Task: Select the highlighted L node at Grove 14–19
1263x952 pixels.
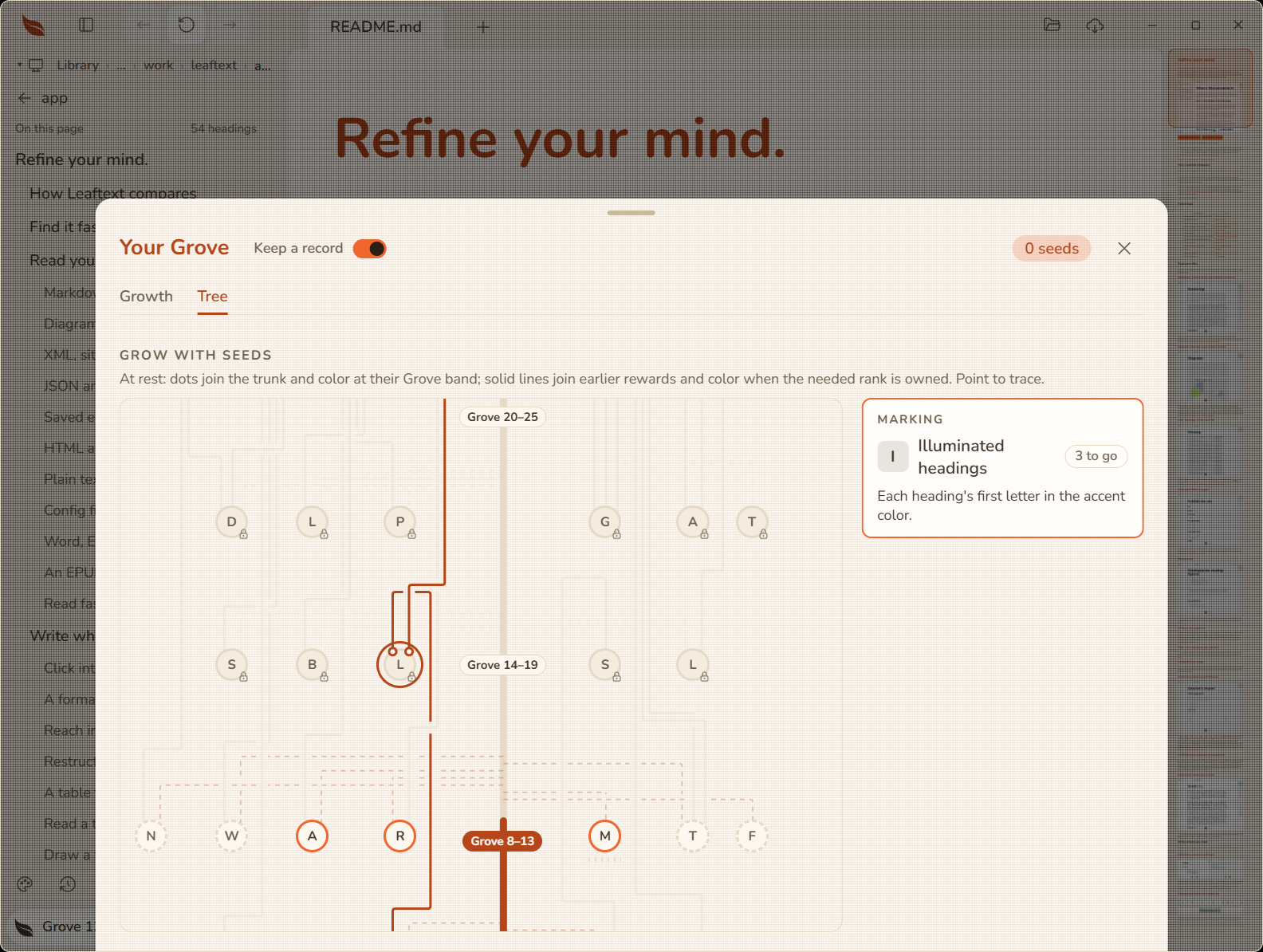Action: tap(399, 664)
